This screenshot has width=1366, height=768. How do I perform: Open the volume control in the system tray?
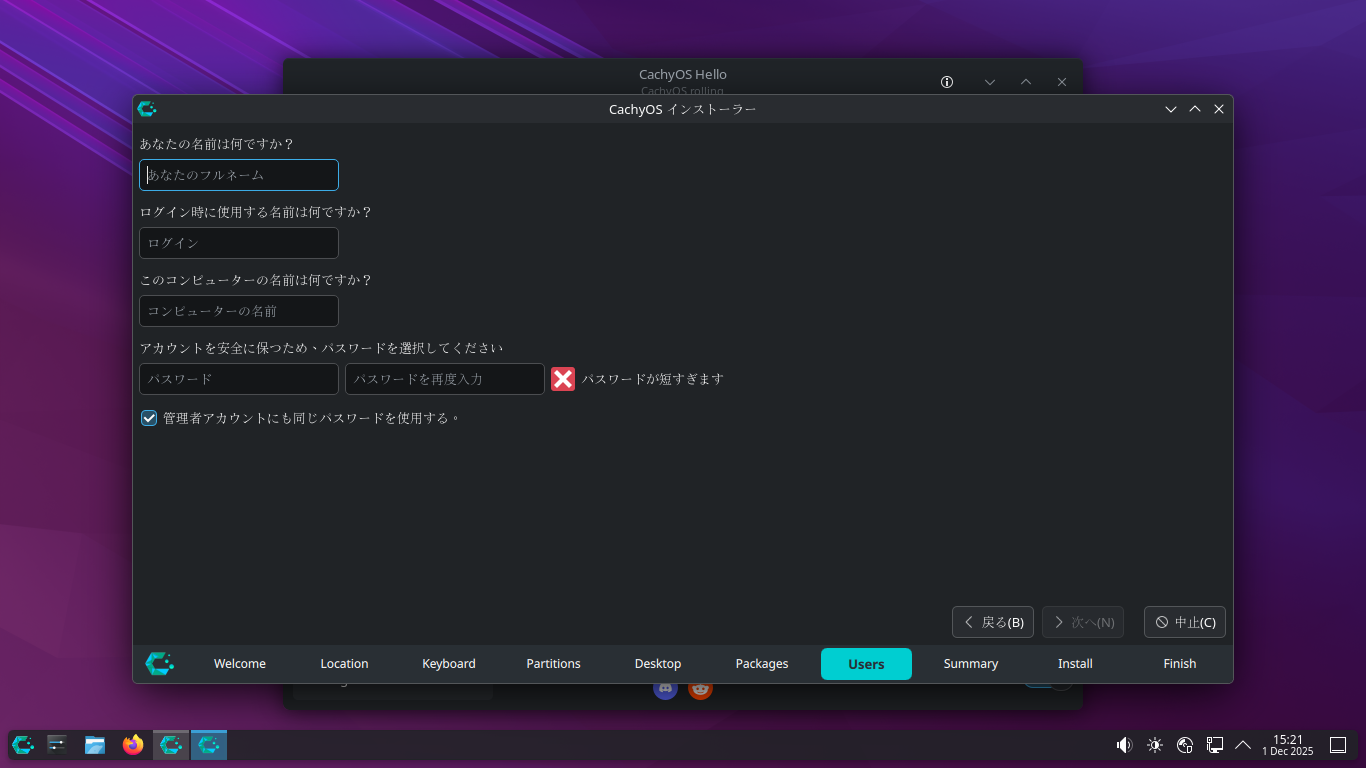pos(1124,744)
